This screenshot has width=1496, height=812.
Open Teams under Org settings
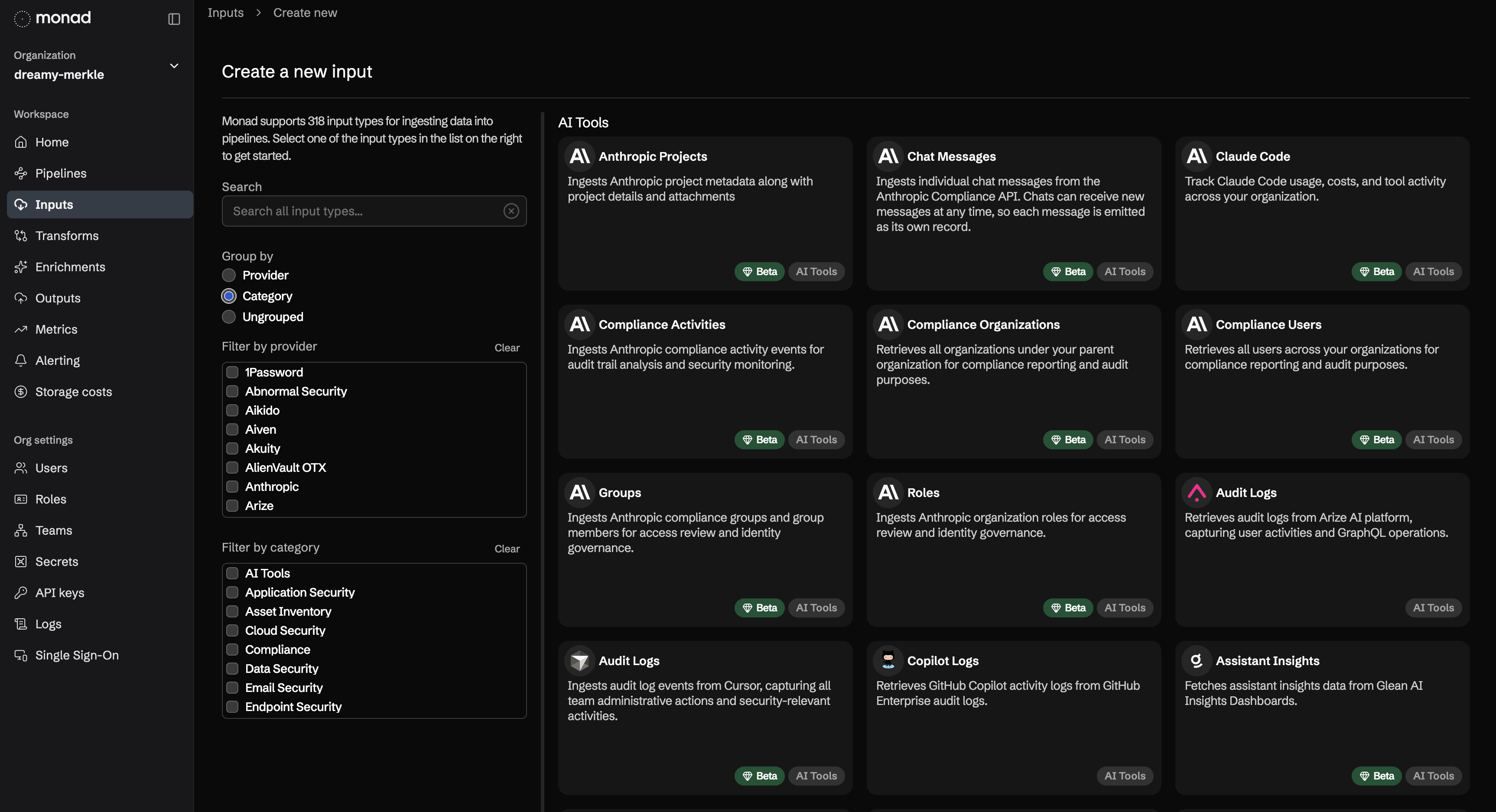(x=100, y=530)
